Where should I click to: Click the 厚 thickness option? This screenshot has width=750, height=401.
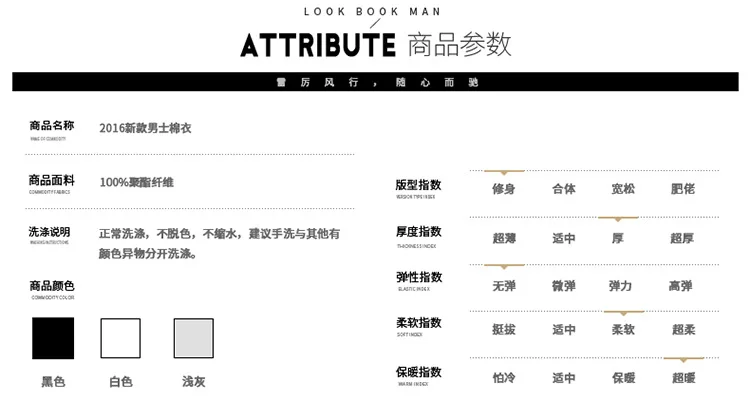618,238
